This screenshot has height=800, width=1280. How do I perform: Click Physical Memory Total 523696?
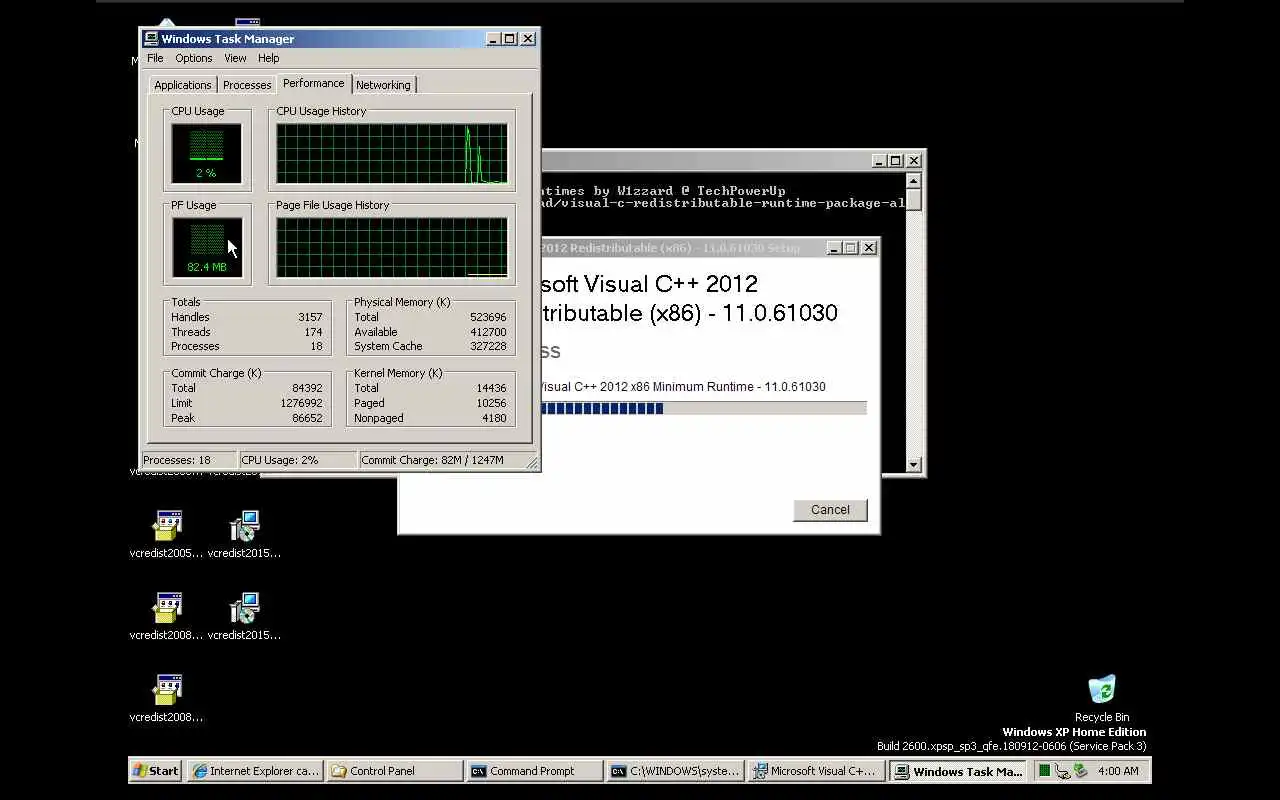point(488,317)
